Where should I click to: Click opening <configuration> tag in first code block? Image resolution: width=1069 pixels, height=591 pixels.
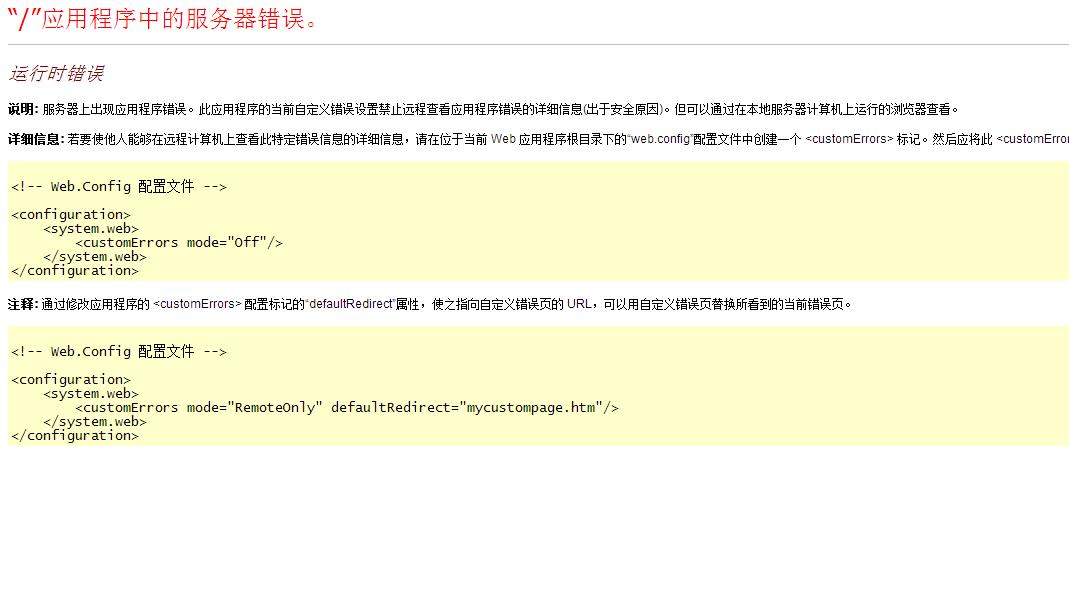(x=71, y=215)
